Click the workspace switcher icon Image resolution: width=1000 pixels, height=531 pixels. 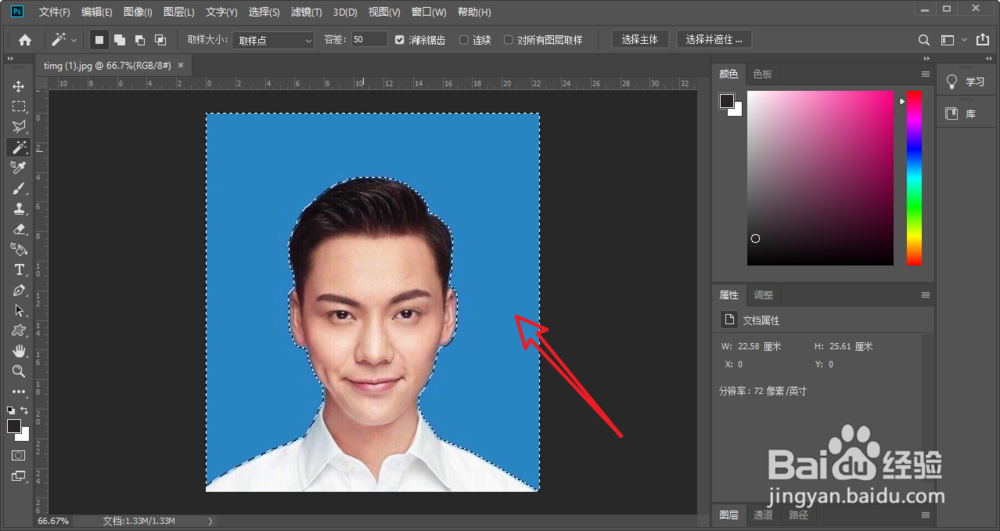(x=948, y=40)
